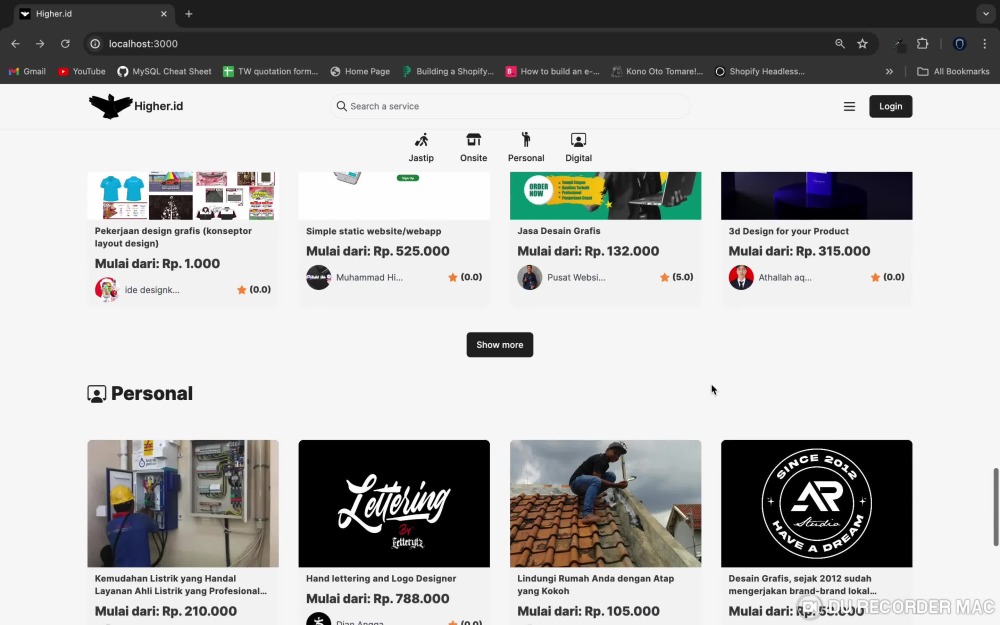This screenshot has width=1000, height=625.
Task: Click ide designk seller avatar
Action: tap(107, 290)
